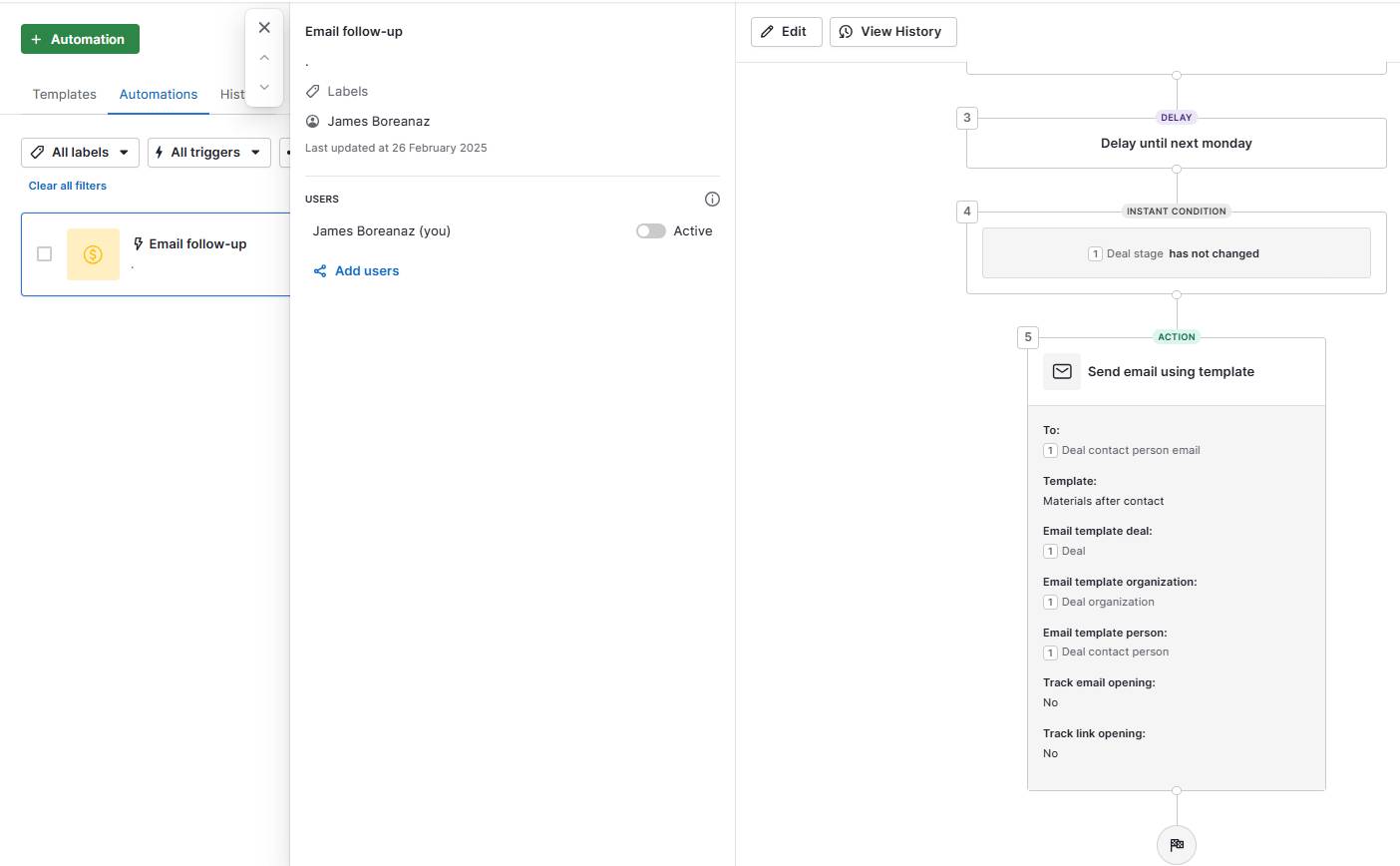The height and width of the screenshot is (866, 1400).
Task: Click the Edit button
Action: coord(786,32)
